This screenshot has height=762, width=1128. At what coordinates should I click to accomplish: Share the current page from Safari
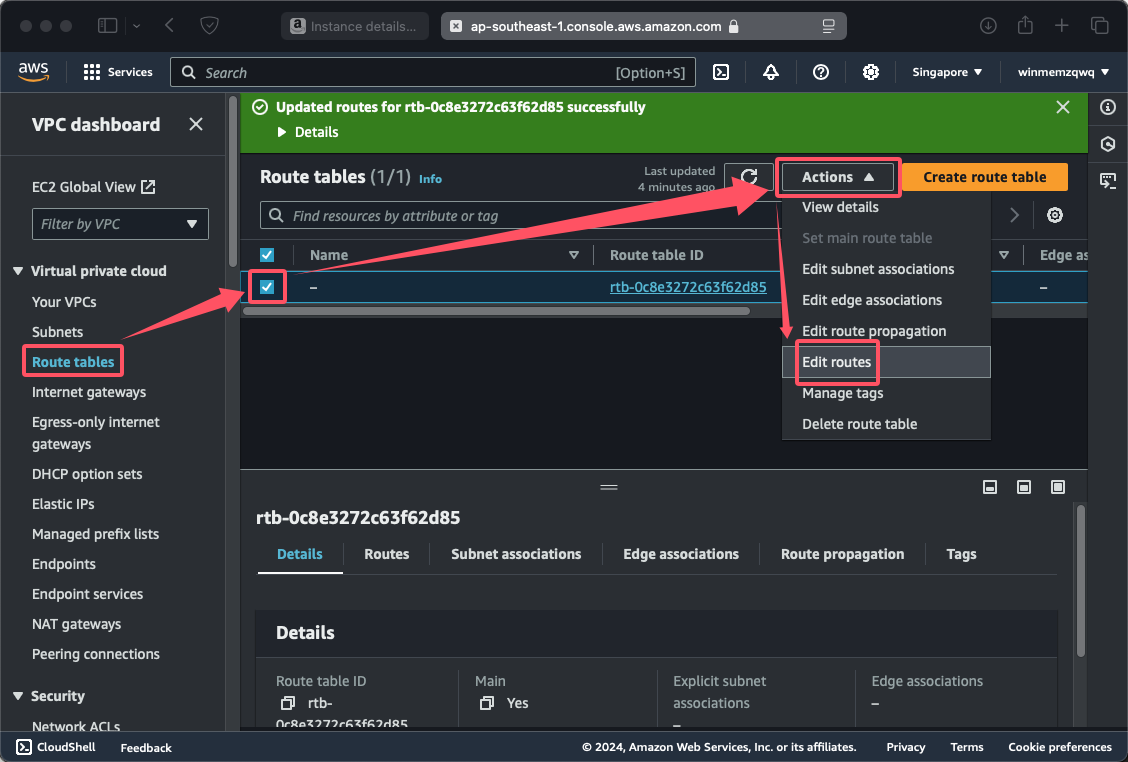tap(1025, 26)
